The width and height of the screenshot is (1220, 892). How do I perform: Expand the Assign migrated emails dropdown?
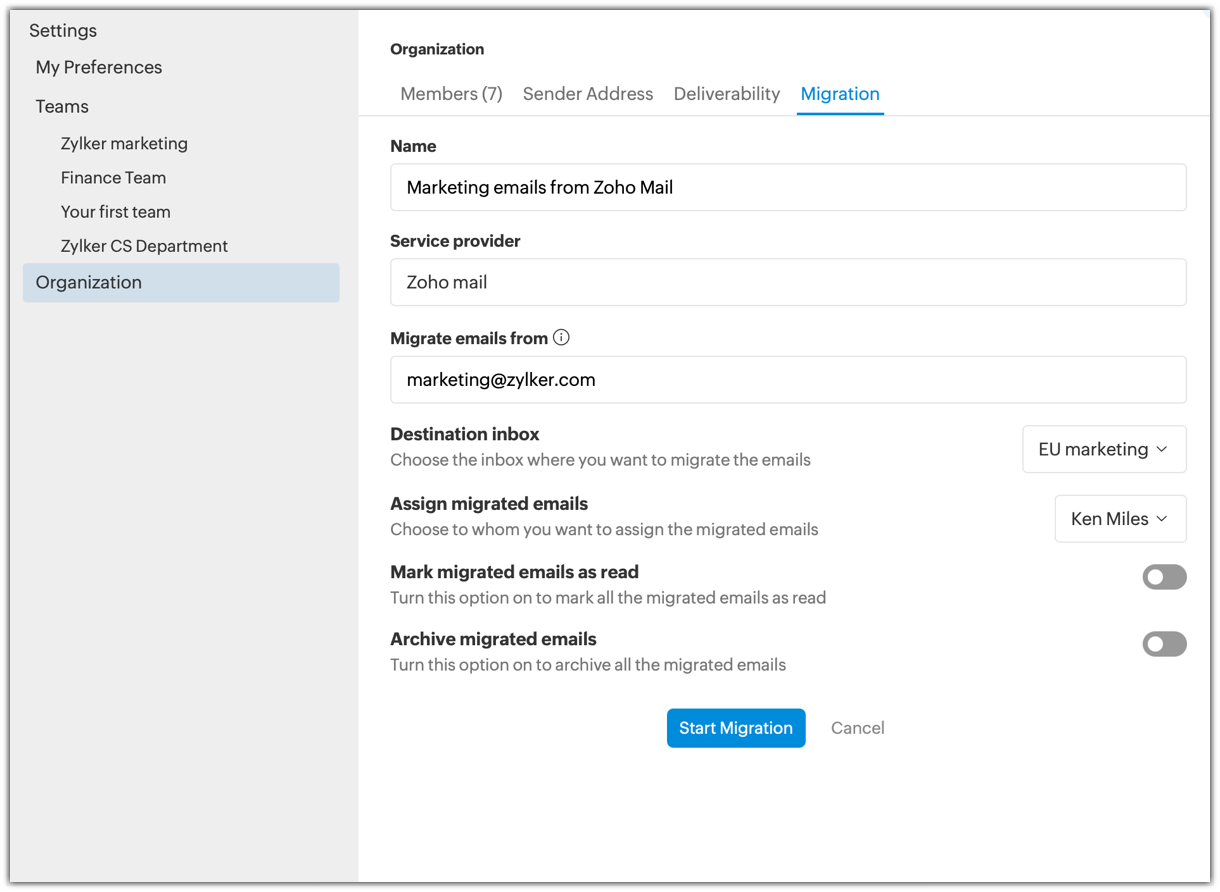pyautogui.click(x=1119, y=519)
